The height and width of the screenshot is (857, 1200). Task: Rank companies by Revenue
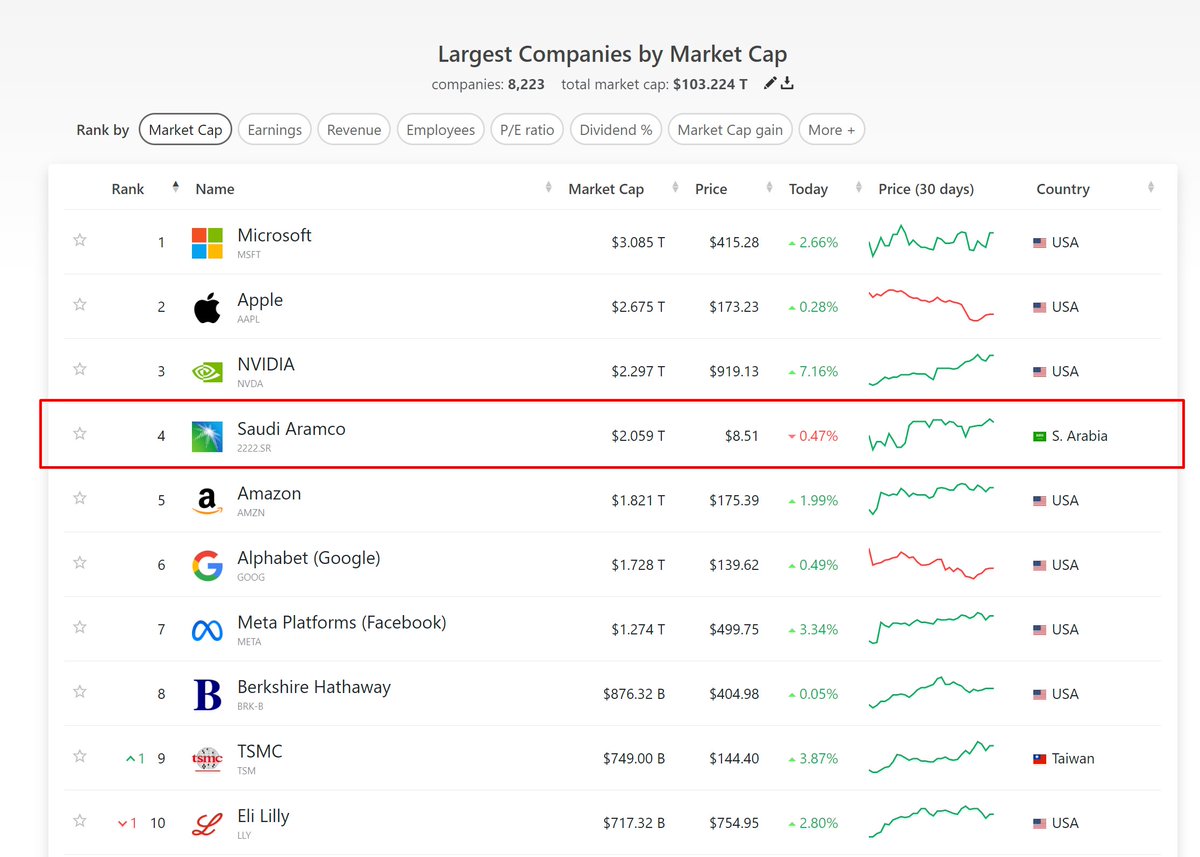pyautogui.click(x=354, y=130)
